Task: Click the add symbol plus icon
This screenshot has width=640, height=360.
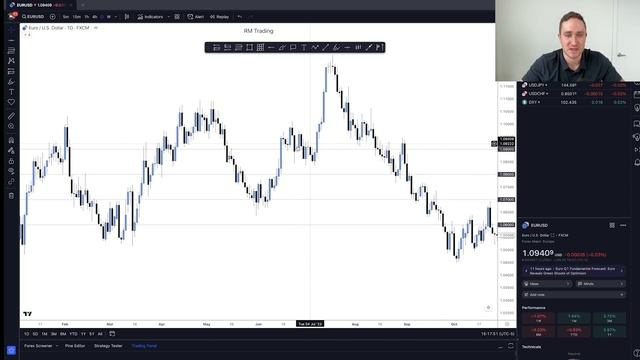Action: pos(53,17)
